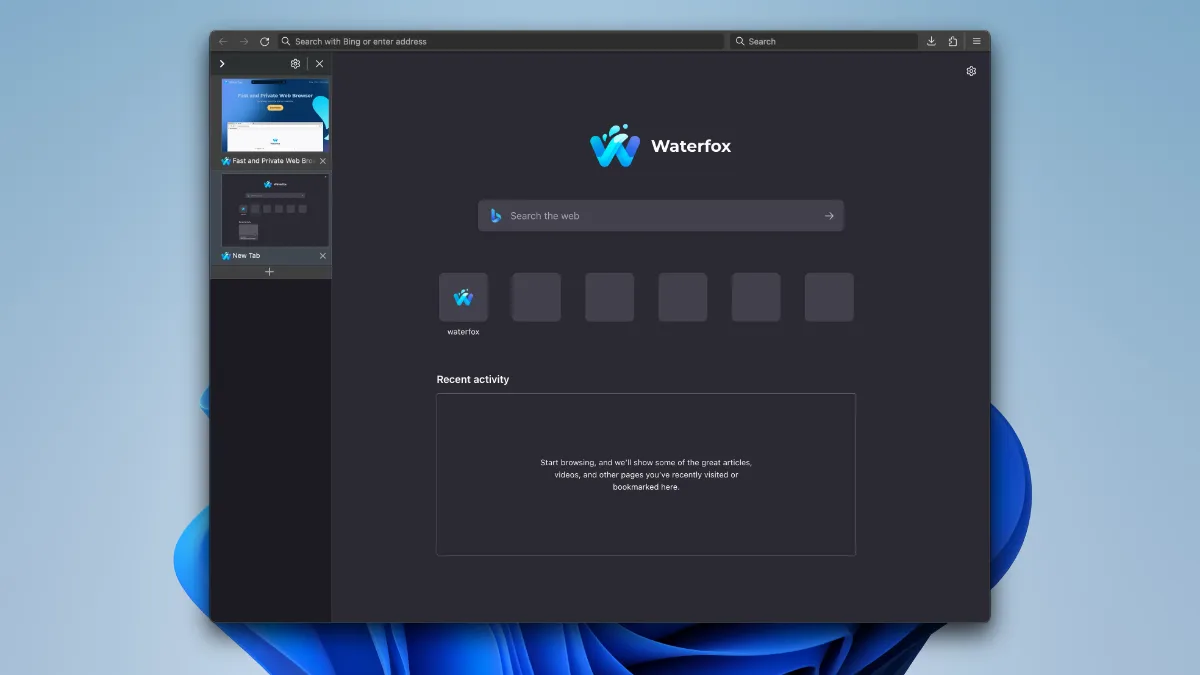Collapse the sidebar using the chevron arrow
Screen dimensions: 1200x675
point(221,63)
